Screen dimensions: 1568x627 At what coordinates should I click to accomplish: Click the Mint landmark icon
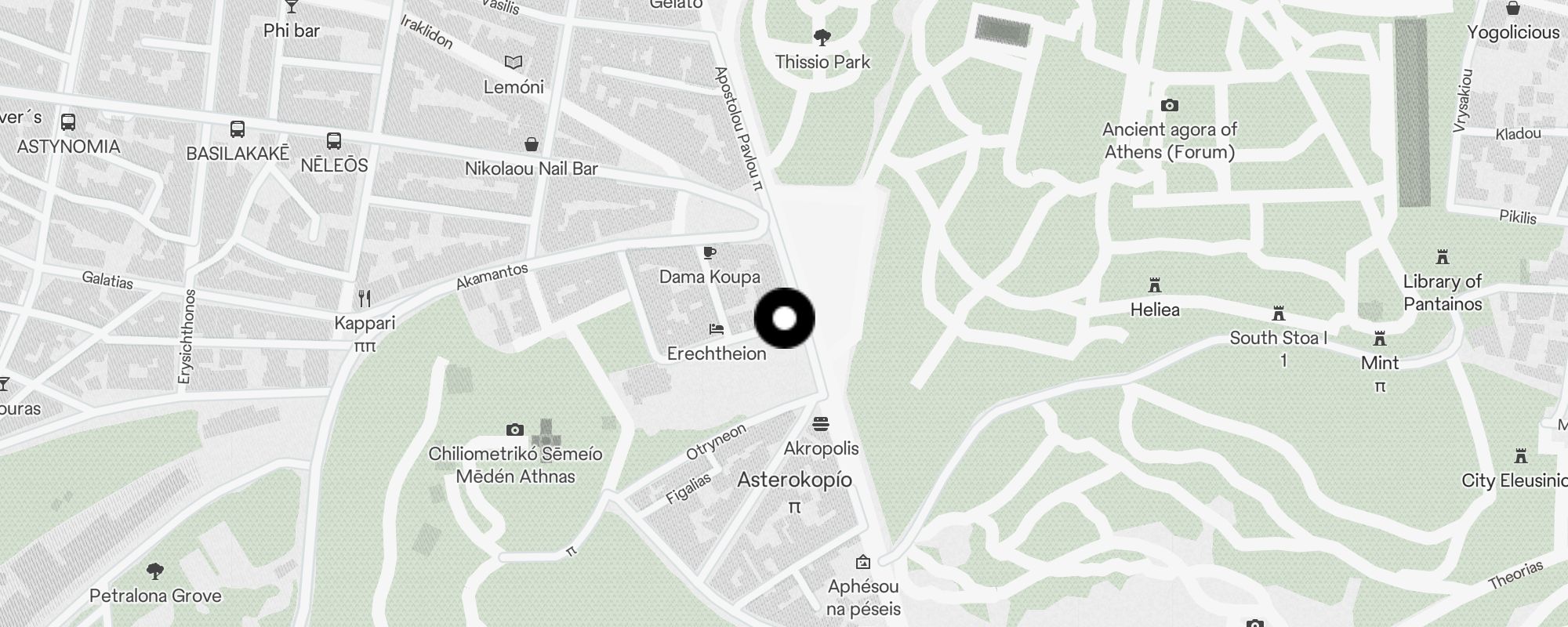[x=1380, y=339]
